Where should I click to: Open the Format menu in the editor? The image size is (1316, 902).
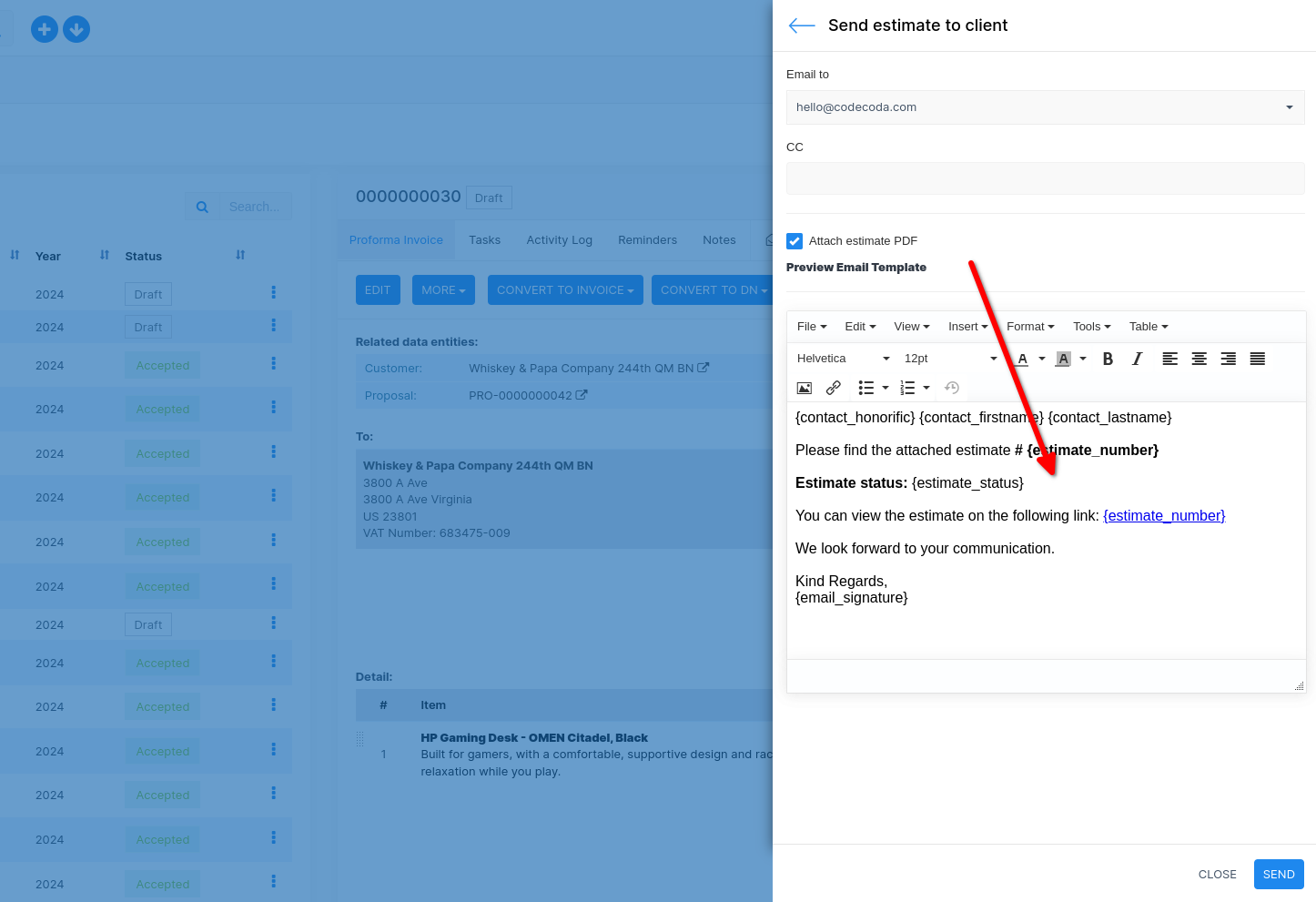(x=1030, y=327)
